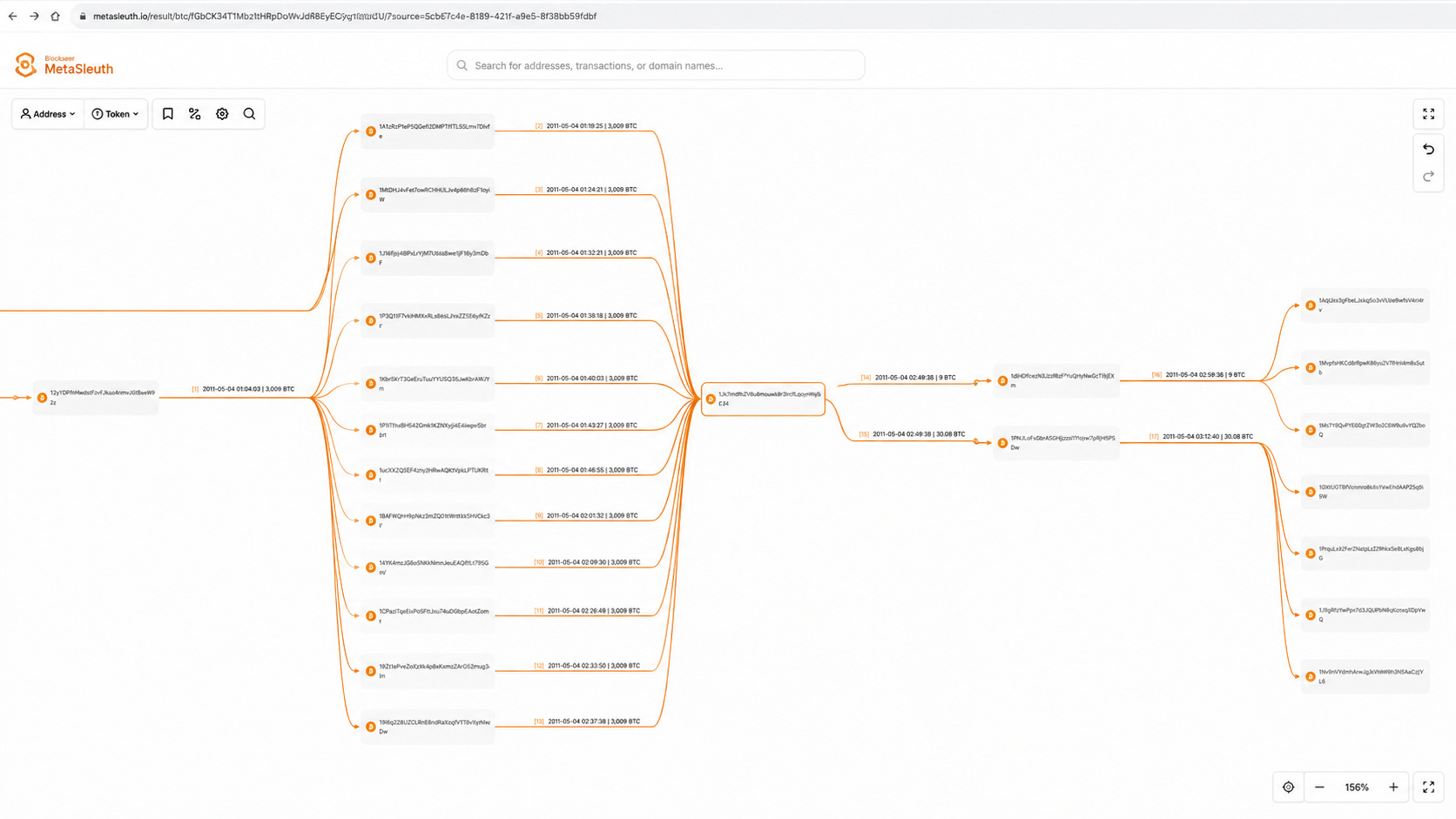The height and width of the screenshot is (819, 1456).
Task: Select node 12yYDPfnHwdstFzvf on the left
Action: click(x=96, y=398)
